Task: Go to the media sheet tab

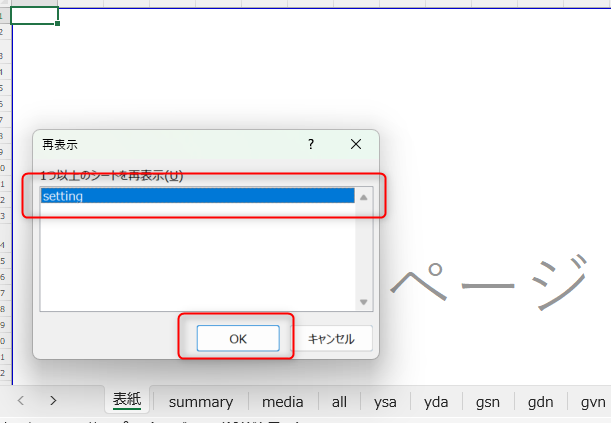Action: [283, 402]
